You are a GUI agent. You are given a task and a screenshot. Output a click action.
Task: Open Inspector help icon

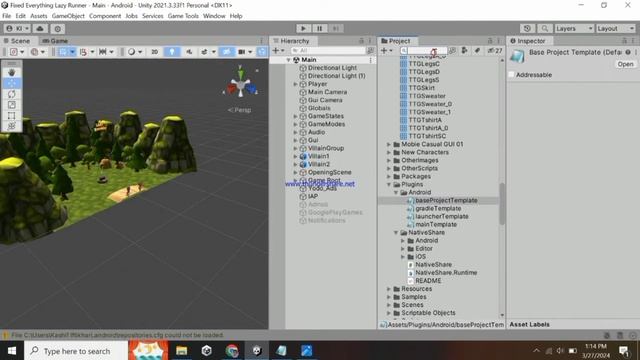pos(628,52)
